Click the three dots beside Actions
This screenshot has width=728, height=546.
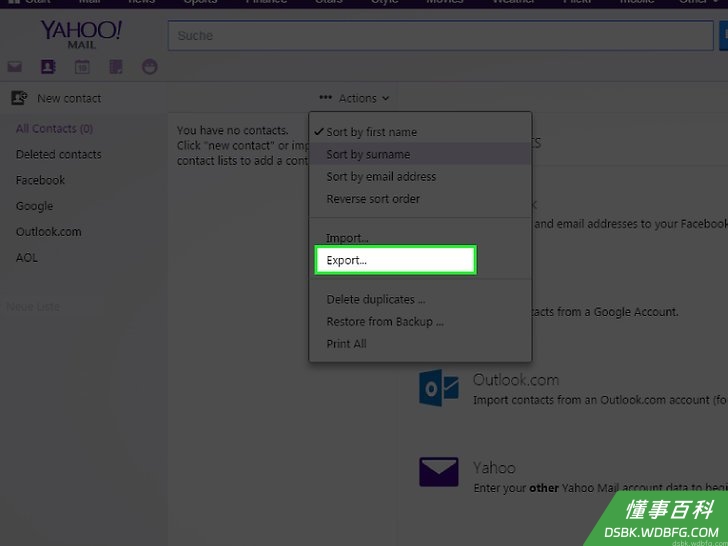coord(325,98)
